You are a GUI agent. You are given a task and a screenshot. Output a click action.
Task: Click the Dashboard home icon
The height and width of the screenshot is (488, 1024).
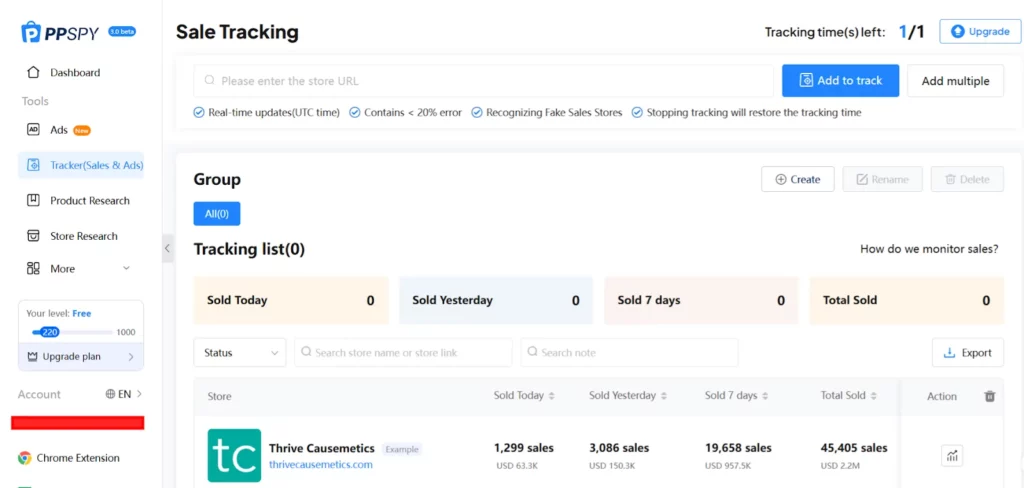pos(33,73)
